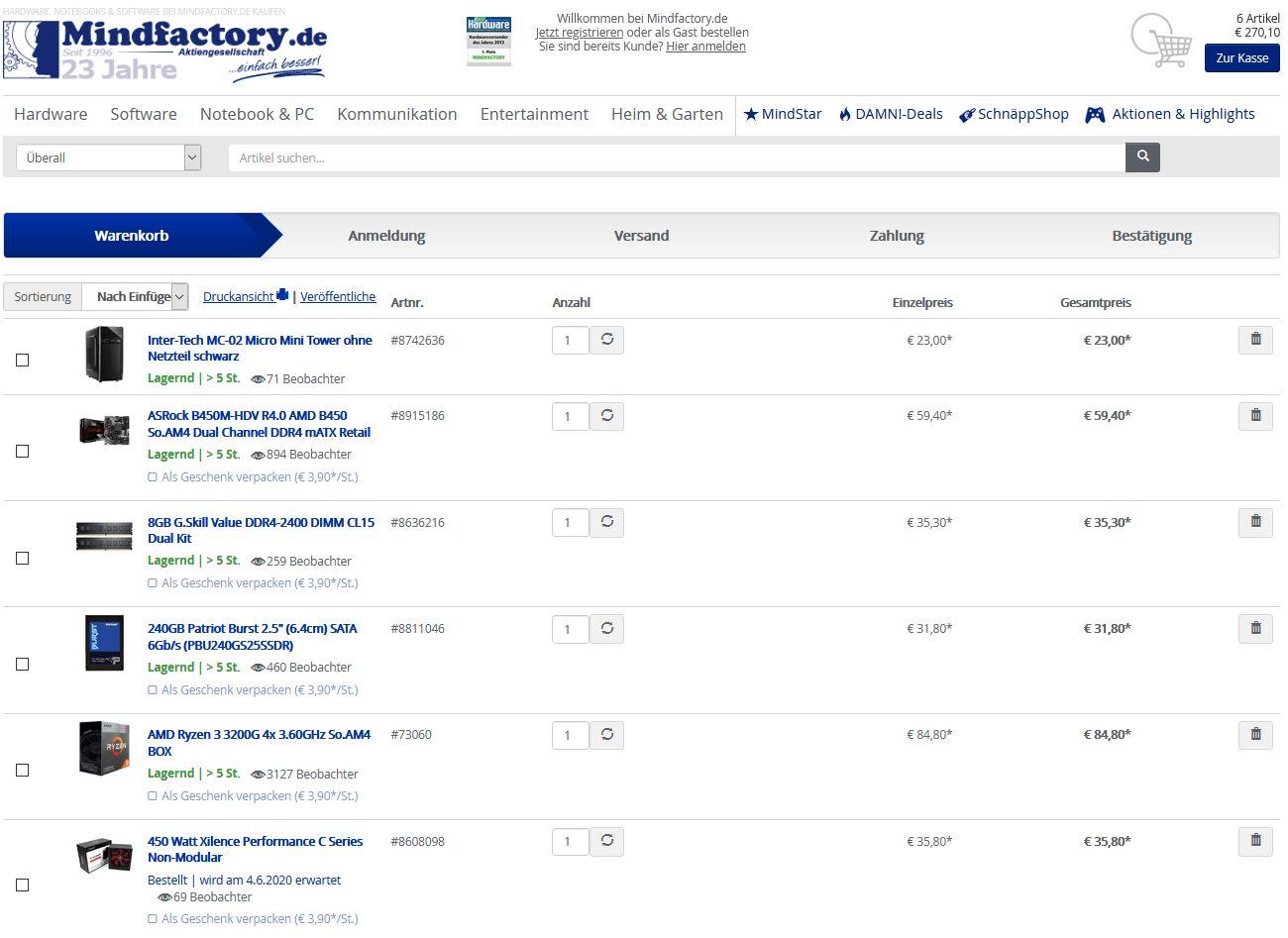Viewport: 1288px width, 938px height.
Task: Open Patriot Burst SSD thumbnail
Action: click(x=104, y=643)
